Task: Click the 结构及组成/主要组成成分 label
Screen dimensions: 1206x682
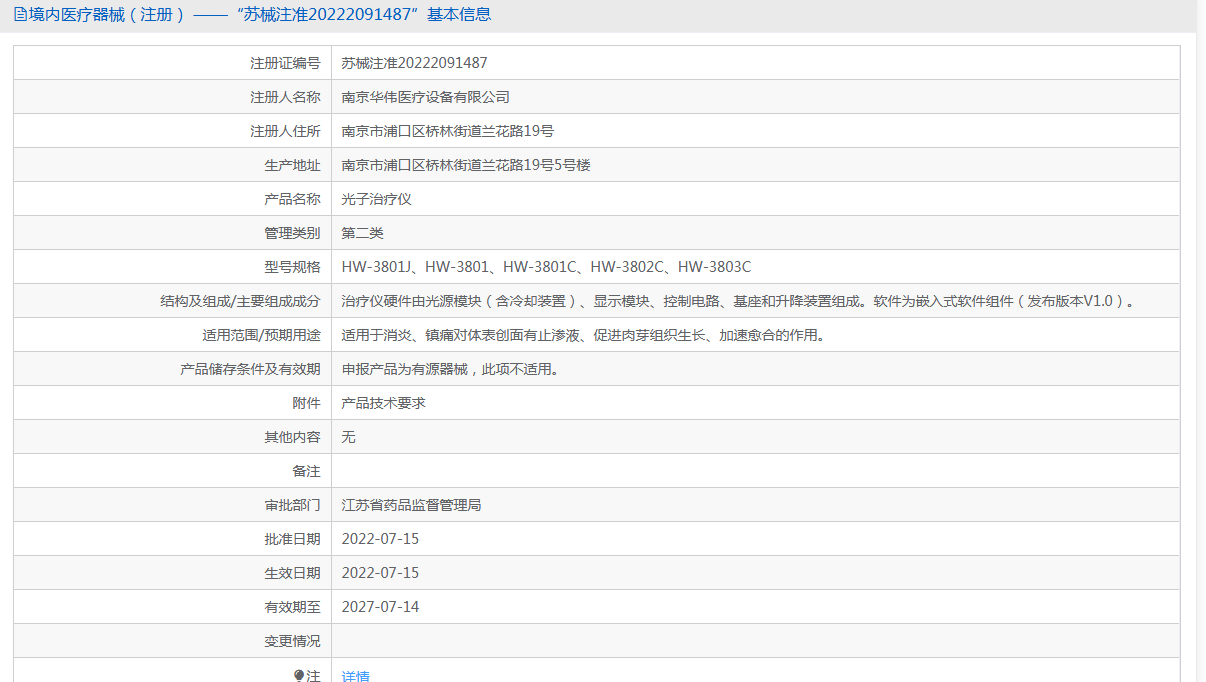Action: coord(240,301)
